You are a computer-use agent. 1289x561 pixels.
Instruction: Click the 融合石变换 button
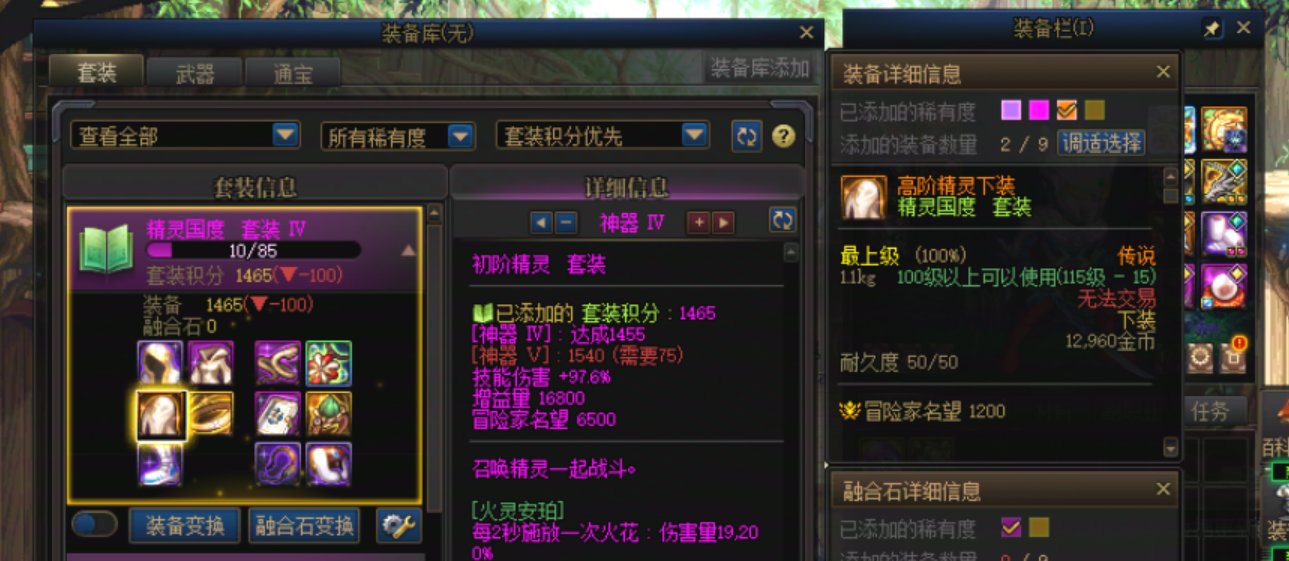[304, 525]
